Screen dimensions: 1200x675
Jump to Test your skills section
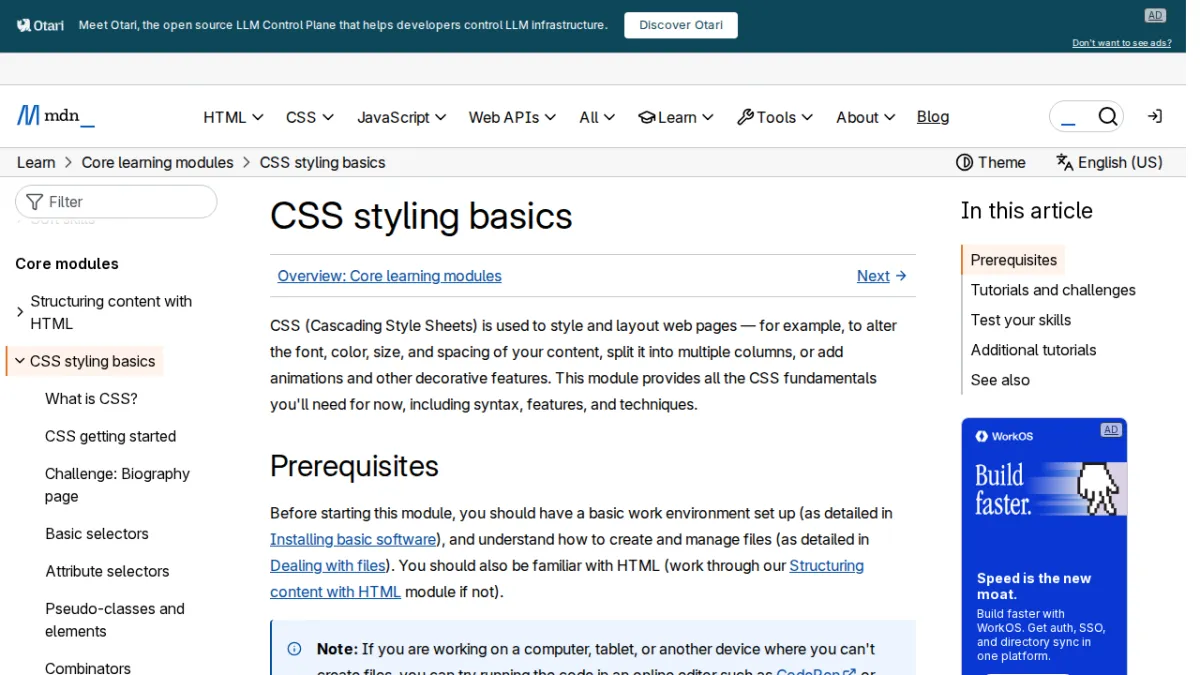(x=1020, y=320)
